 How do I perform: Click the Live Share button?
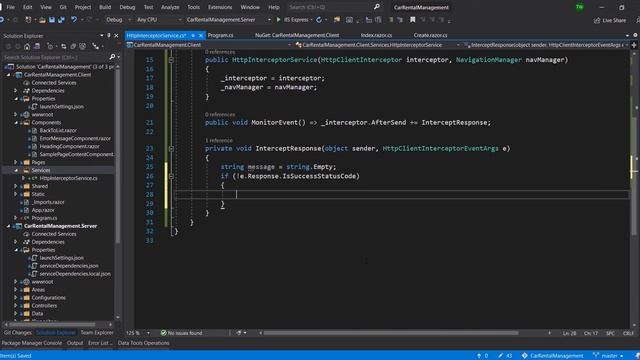tap(610, 20)
